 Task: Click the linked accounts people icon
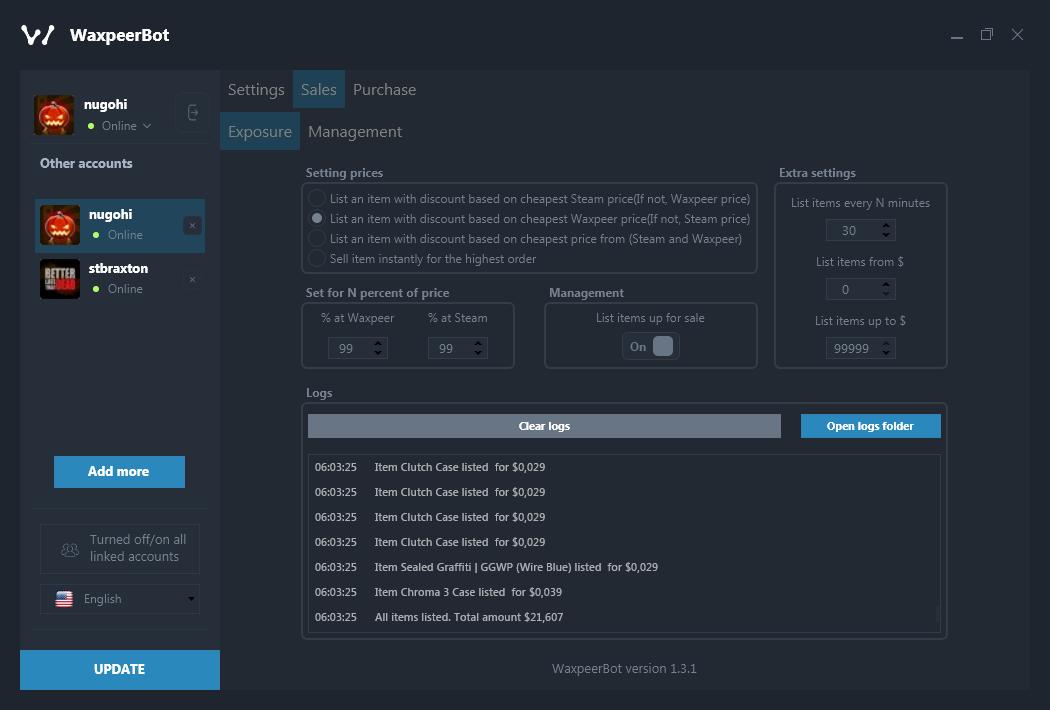point(70,549)
